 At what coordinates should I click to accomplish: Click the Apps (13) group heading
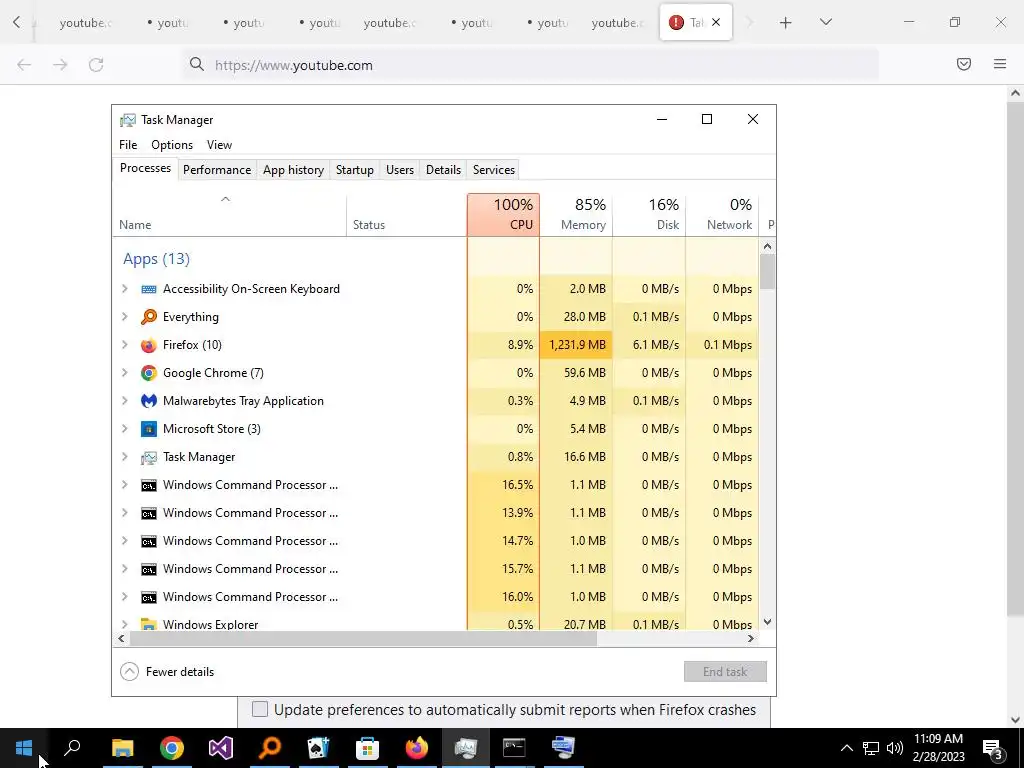coord(157,259)
